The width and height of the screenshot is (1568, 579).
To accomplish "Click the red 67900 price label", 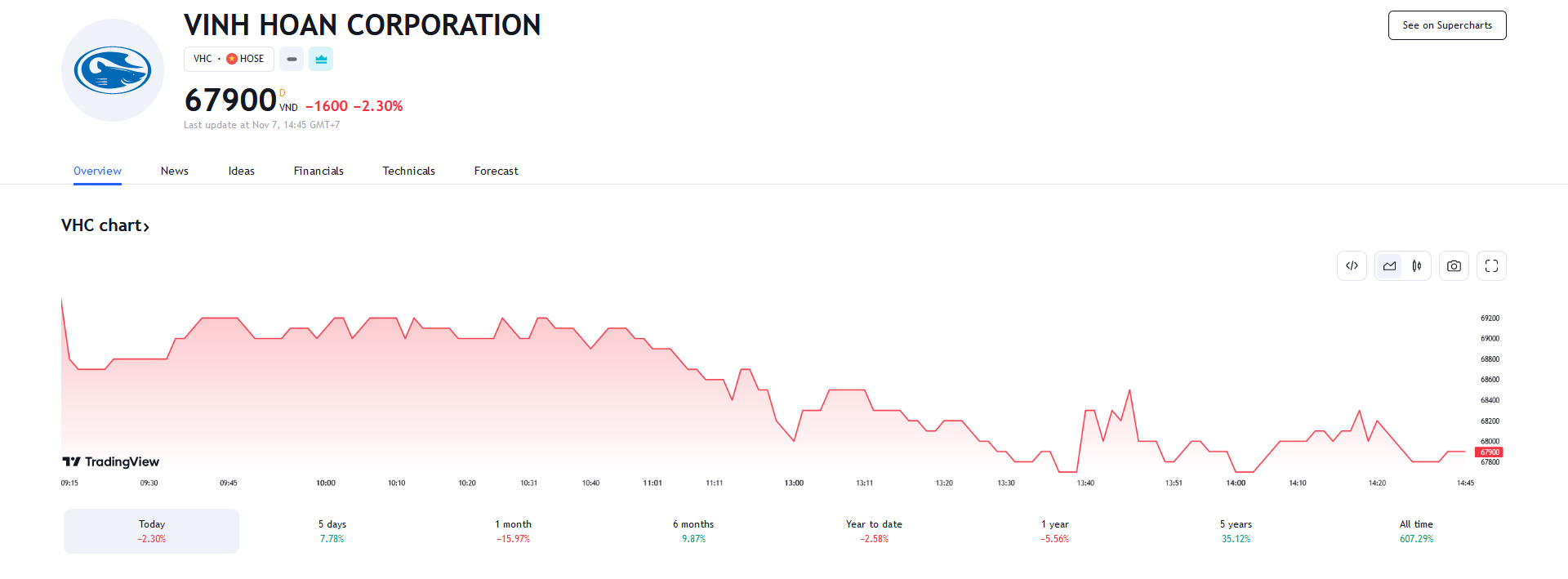I will click(x=1489, y=452).
